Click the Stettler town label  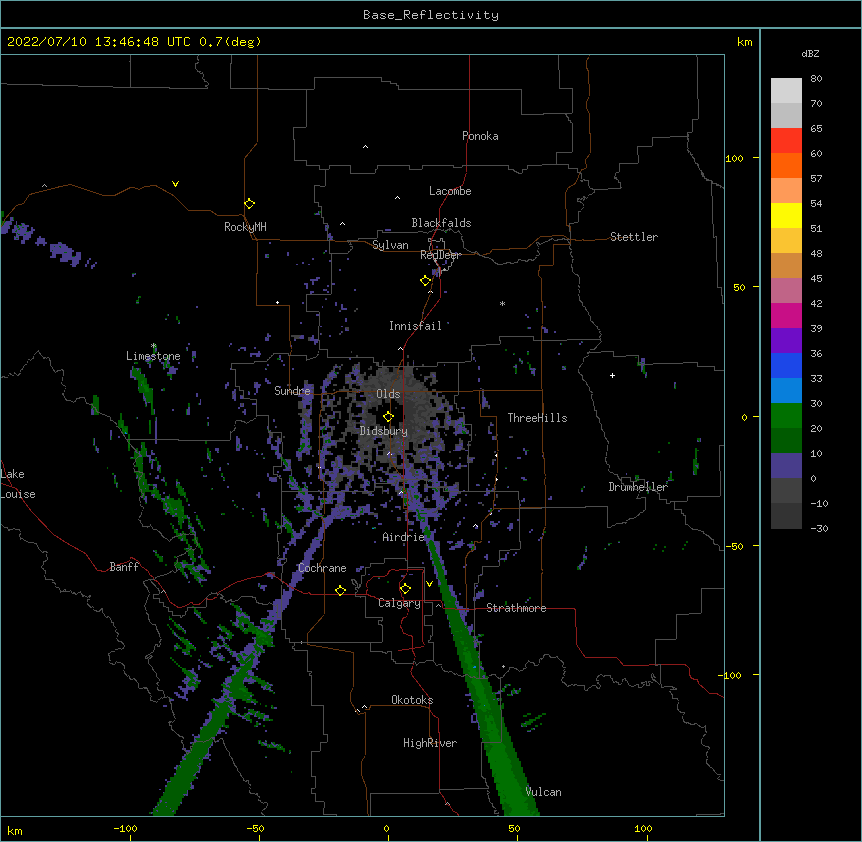(634, 237)
